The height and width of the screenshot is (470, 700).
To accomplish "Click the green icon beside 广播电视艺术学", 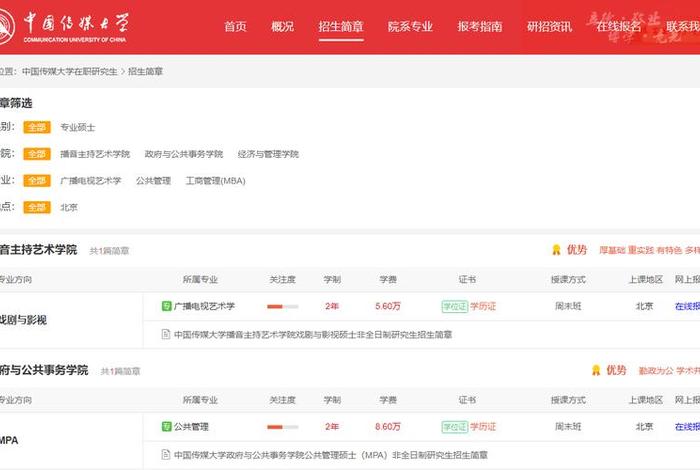I will [167, 306].
